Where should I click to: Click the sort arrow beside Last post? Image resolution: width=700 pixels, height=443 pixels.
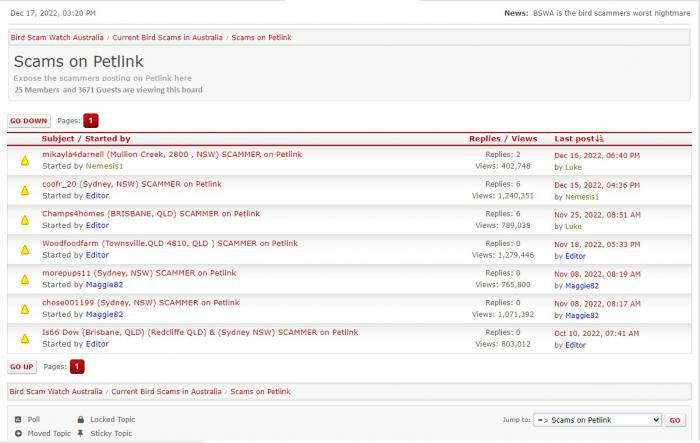[600, 139]
